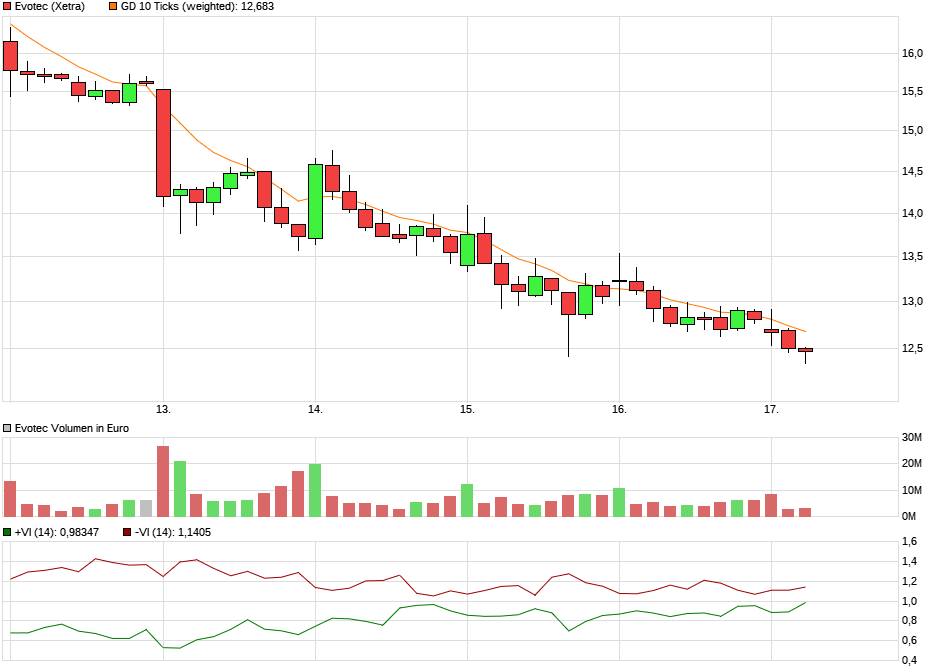The width and height of the screenshot is (940, 670).
Task: Click the dark red -VI (14) legend marker
Action: tap(125, 534)
